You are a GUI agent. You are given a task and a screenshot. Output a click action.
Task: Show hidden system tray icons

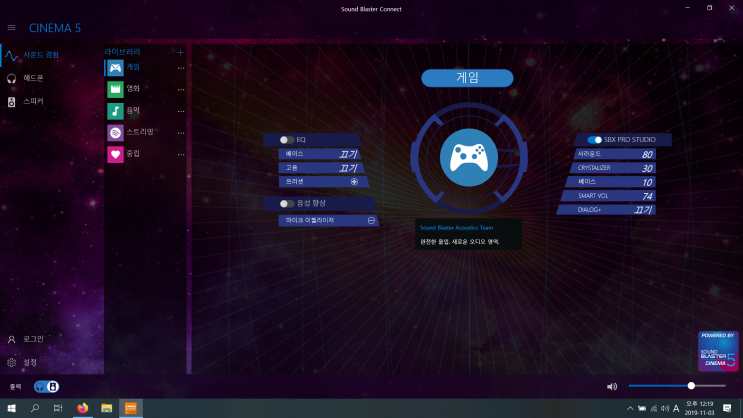tap(630, 409)
